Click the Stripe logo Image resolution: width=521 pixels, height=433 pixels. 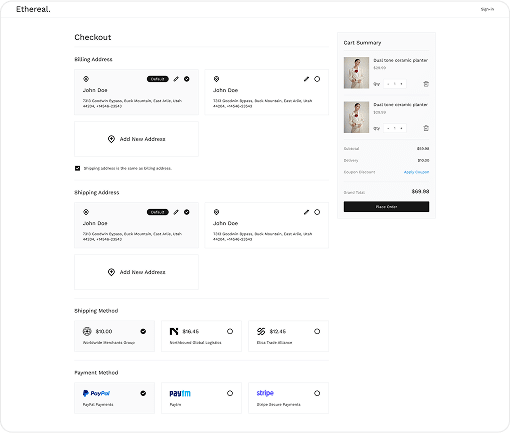265,393
